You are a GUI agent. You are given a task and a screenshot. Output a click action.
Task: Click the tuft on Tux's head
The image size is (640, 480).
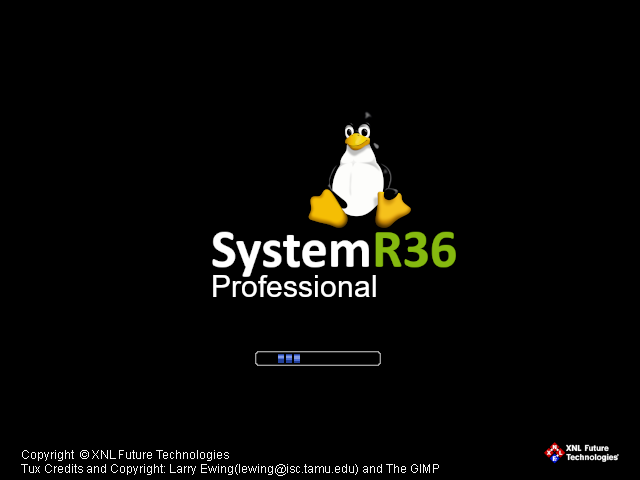pyautogui.click(x=367, y=115)
